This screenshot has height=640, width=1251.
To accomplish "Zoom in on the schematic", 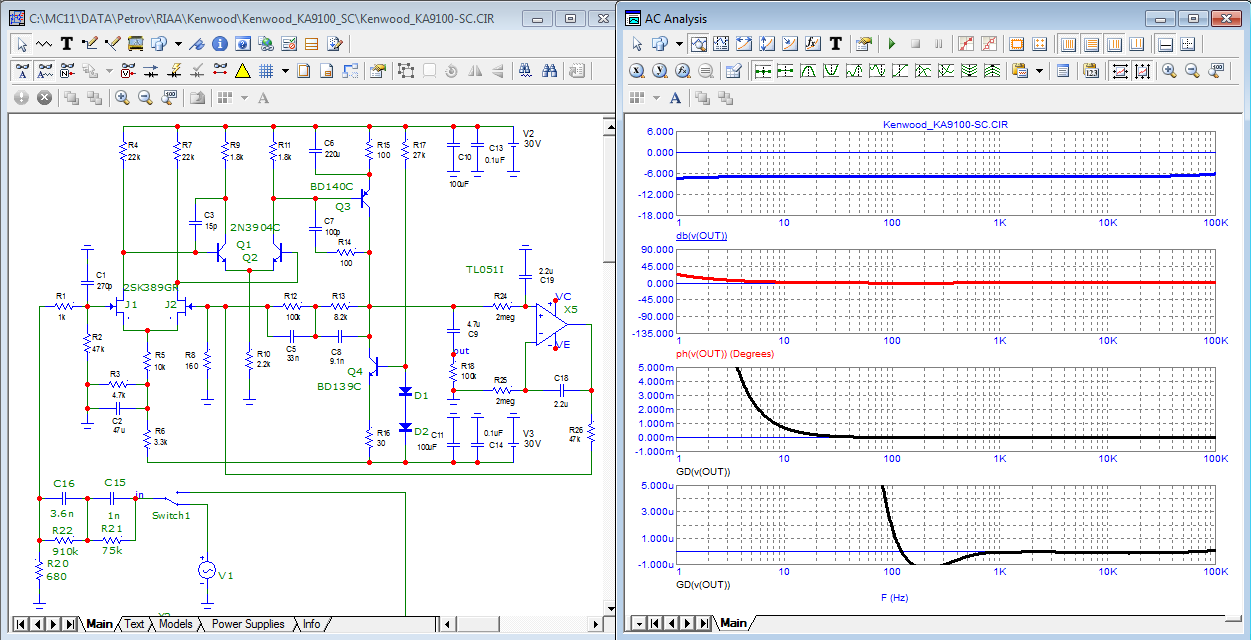I will (x=122, y=98).
